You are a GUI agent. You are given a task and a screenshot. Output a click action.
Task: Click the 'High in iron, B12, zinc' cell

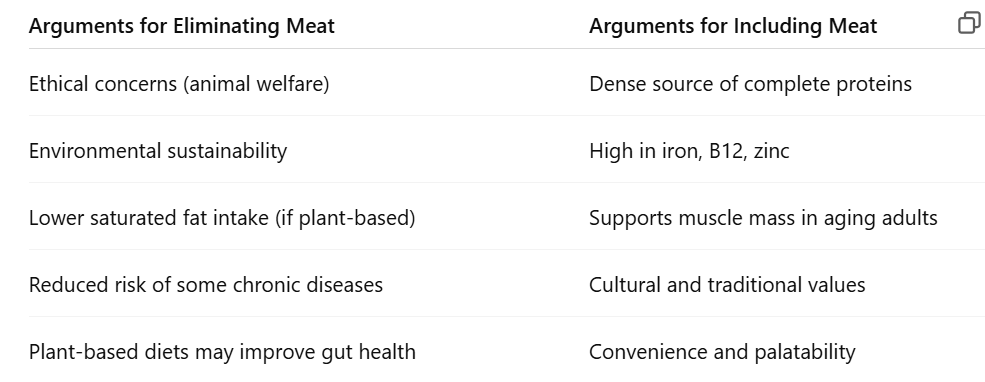point(689,151)
